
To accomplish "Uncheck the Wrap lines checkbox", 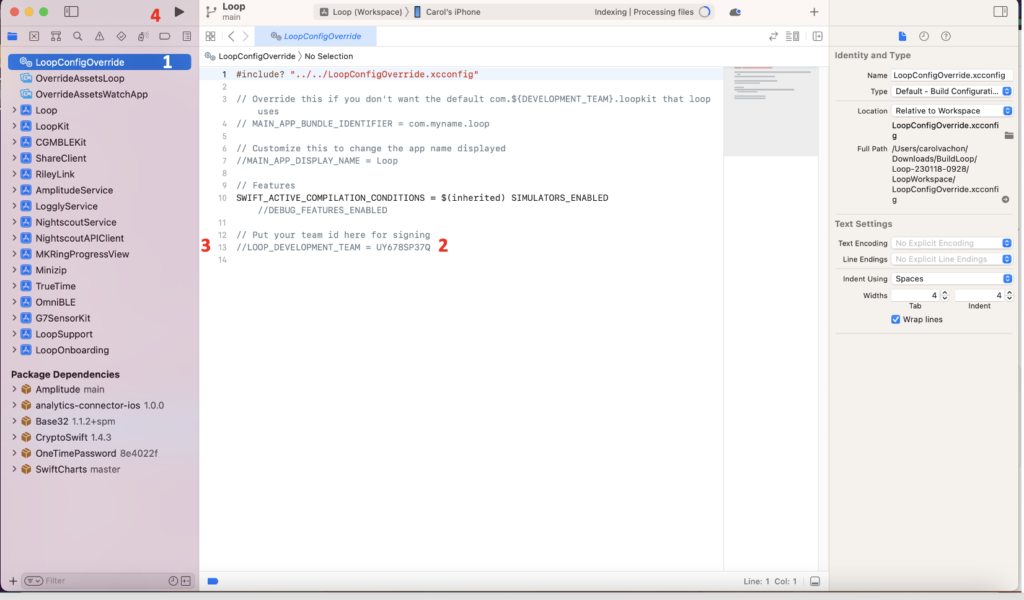I will (x=895, y=319).
